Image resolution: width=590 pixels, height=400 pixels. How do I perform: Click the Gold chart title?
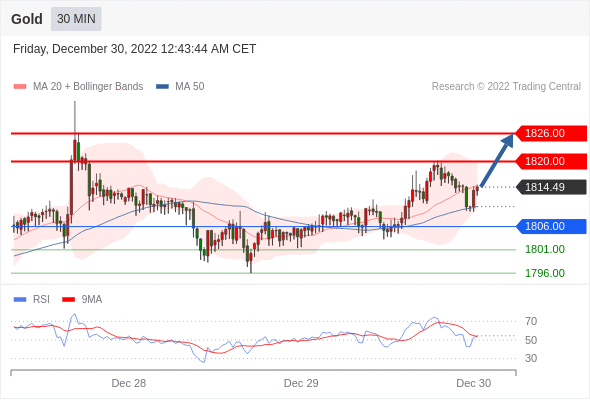(27, 19)
